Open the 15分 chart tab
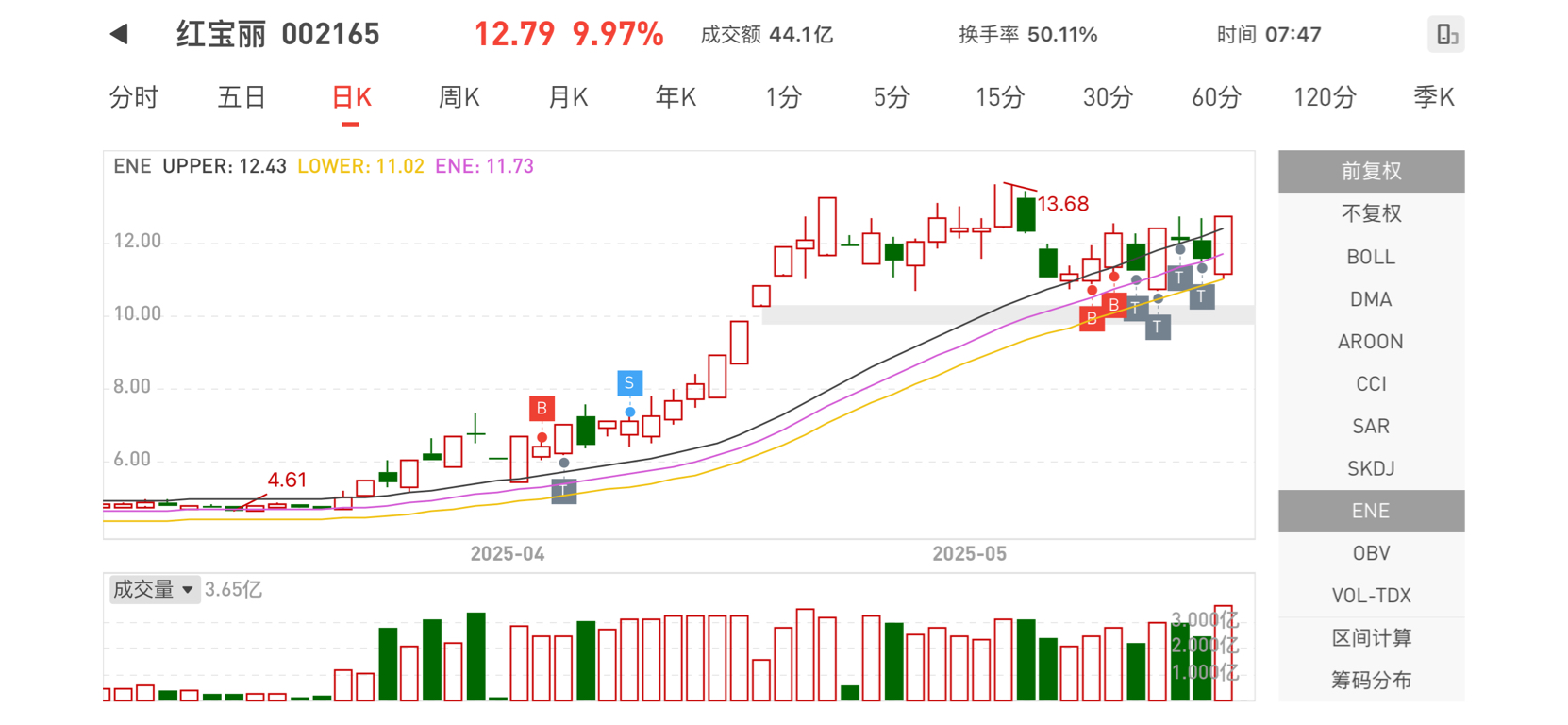The image size is (1568, 725). 999,97
